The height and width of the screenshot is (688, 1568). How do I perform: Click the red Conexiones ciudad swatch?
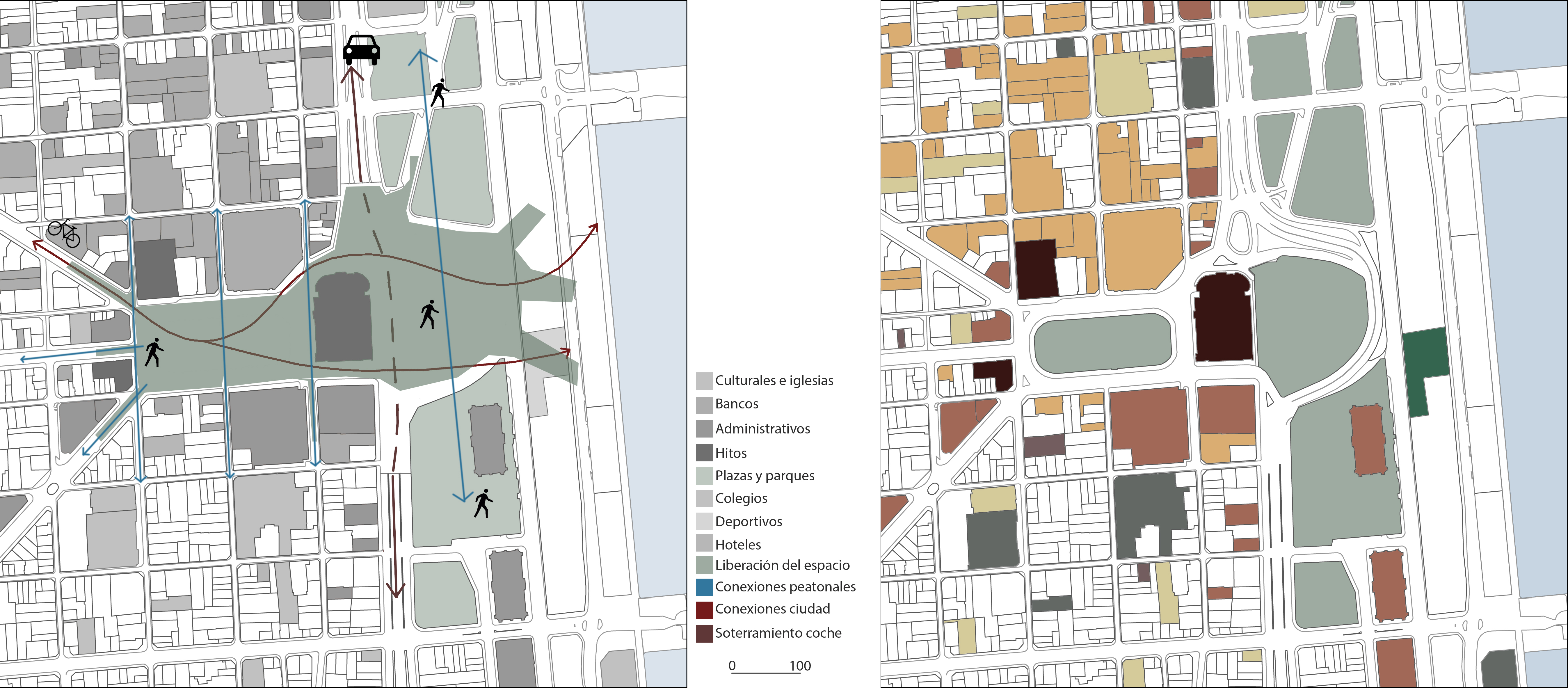point(704,610)
